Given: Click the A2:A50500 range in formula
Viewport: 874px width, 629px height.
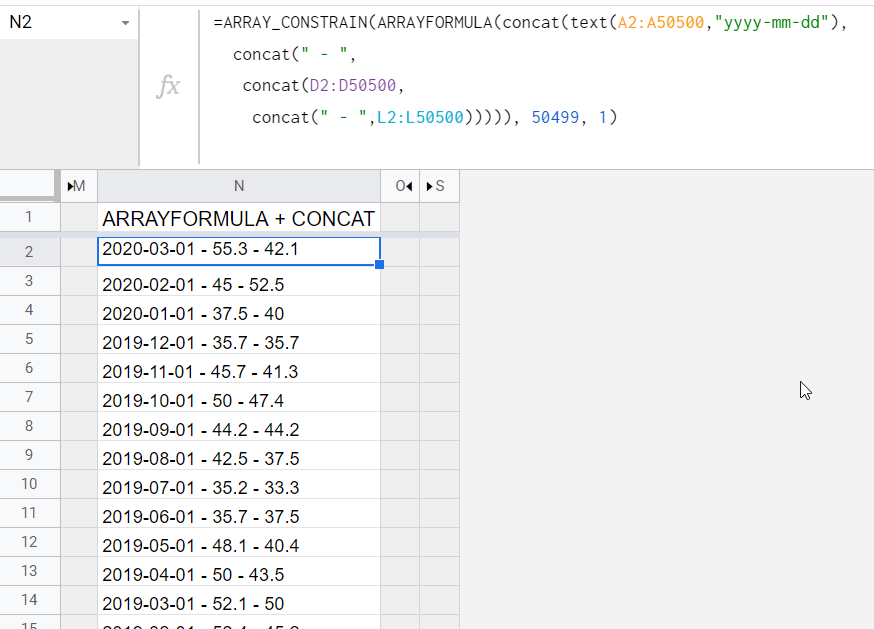Looking at the screenshot, I should pos(661,23).
